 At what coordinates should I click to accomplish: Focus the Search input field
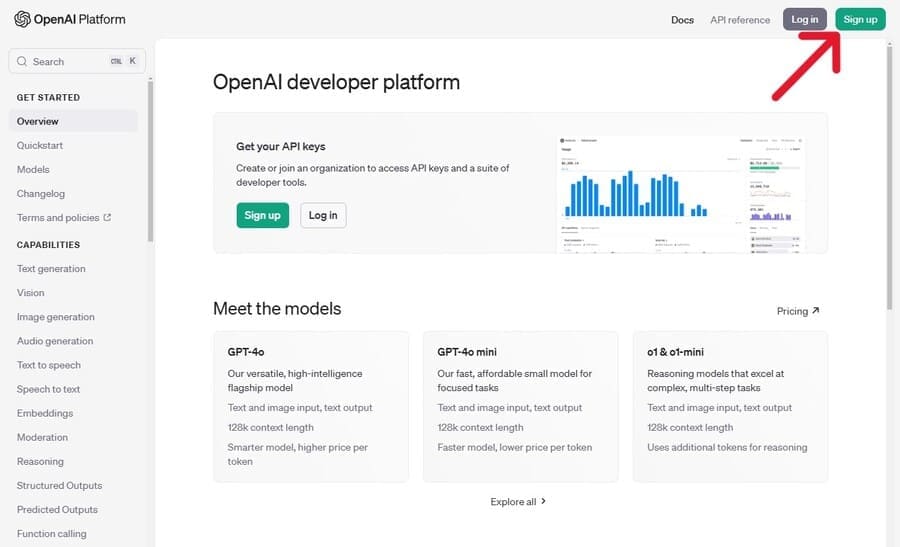tap(77, 61)
